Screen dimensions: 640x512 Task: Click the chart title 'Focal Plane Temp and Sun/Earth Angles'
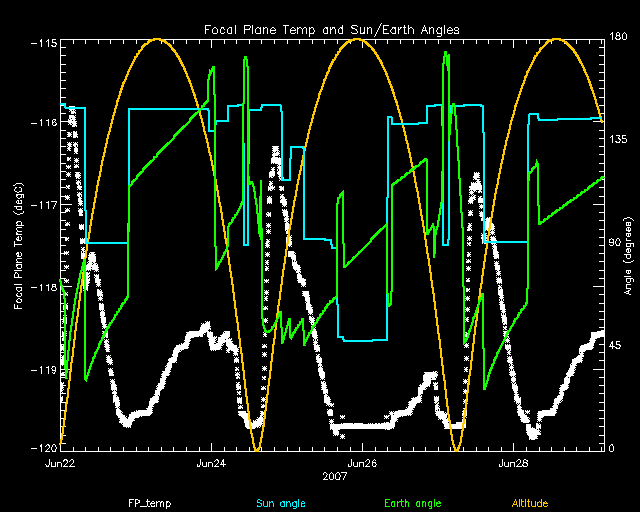tap(331, 27)
